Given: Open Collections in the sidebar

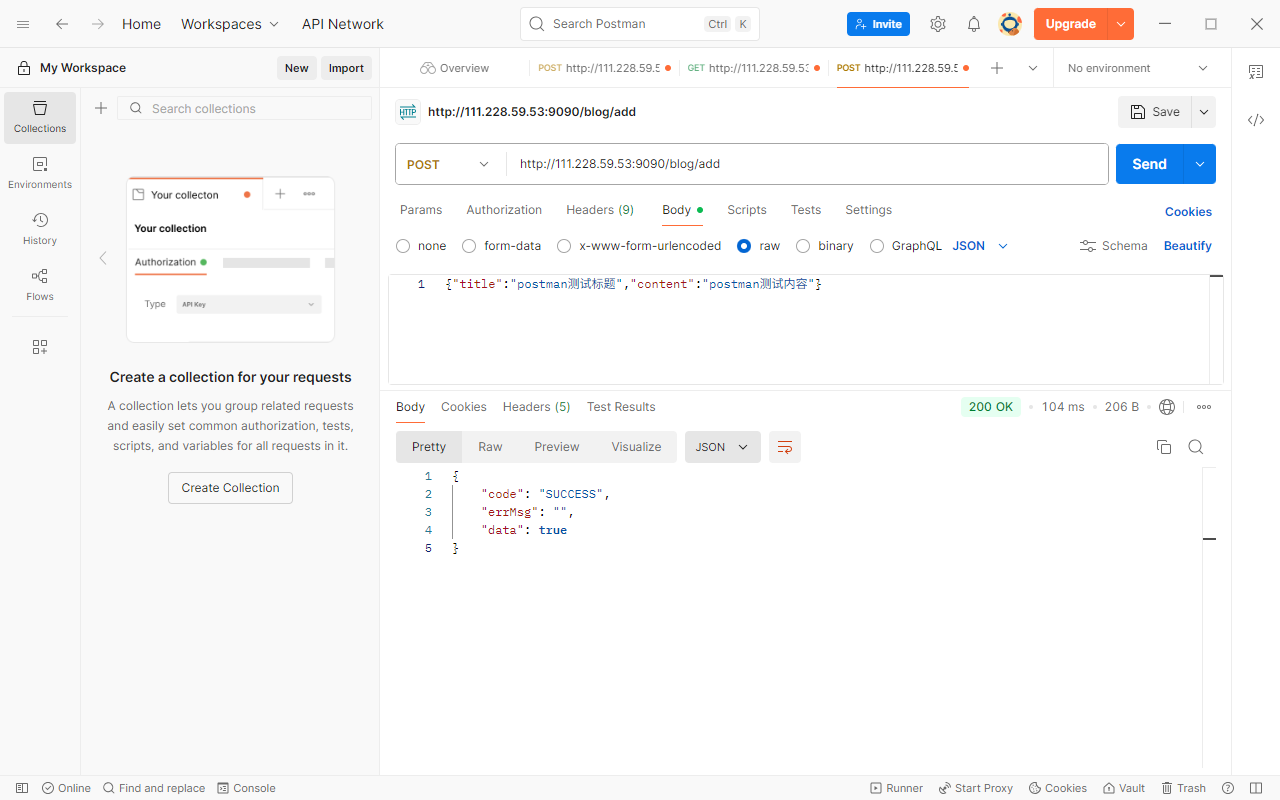Looking at the screenshot, I should pyautogui.click(x=40, y=118).
